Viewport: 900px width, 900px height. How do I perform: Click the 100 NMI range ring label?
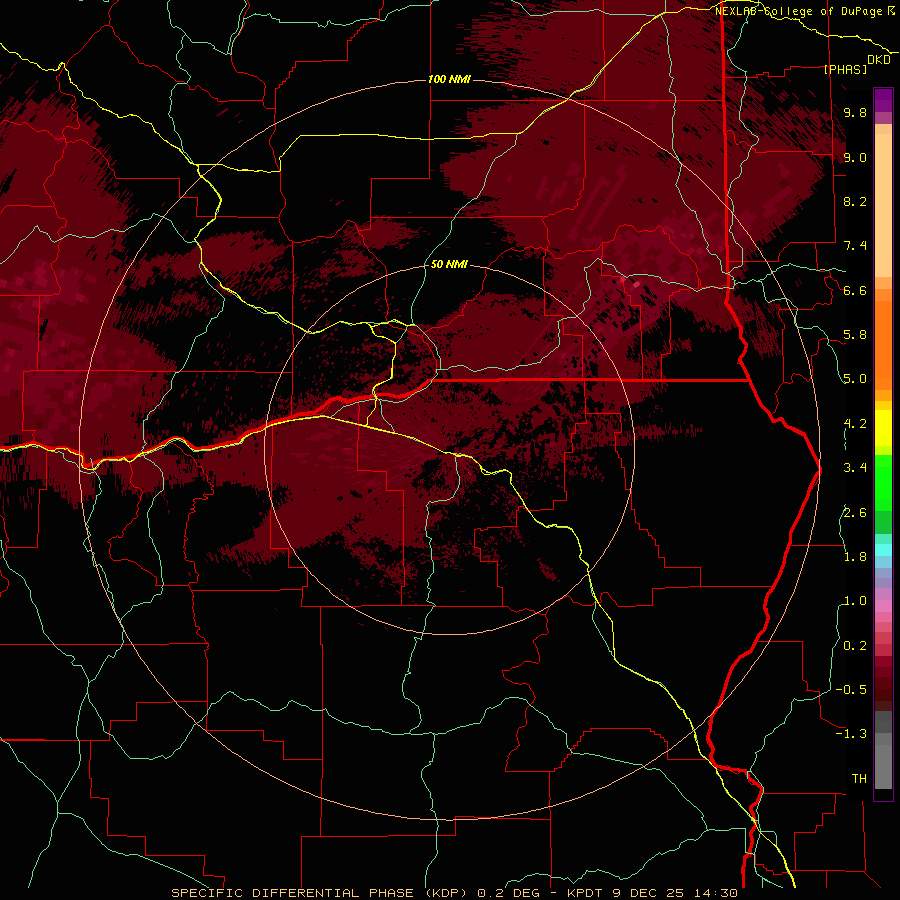pyautogui.click(x=449, y=79)
